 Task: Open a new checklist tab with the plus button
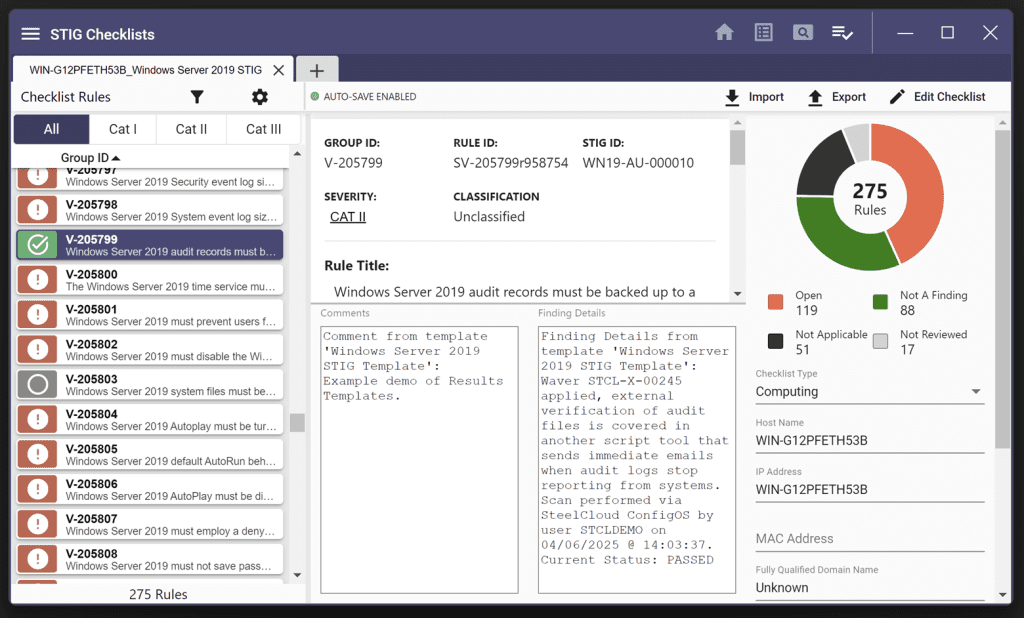click(317, 69)
